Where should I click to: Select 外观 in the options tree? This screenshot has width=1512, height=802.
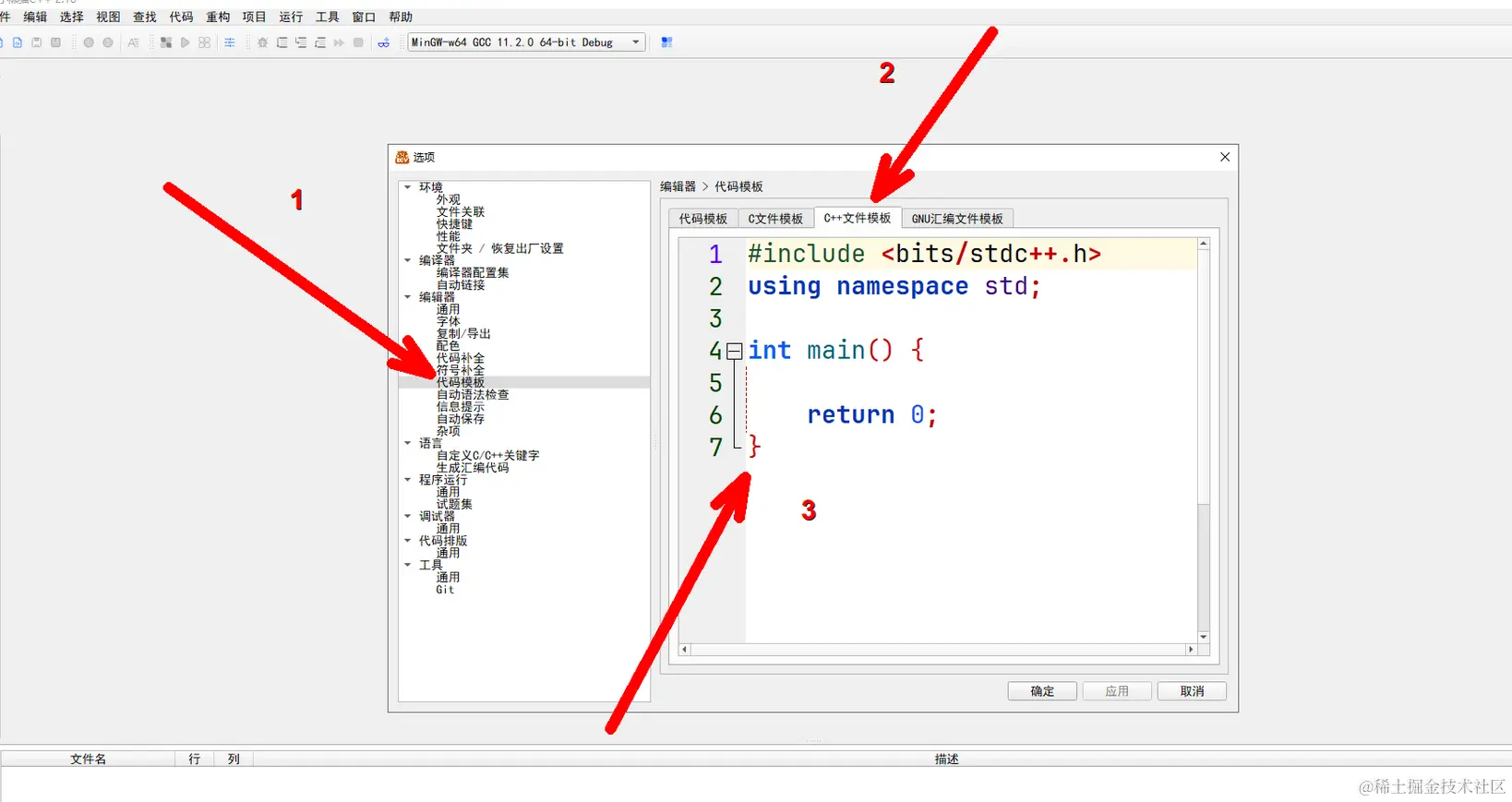coord(448,199)
